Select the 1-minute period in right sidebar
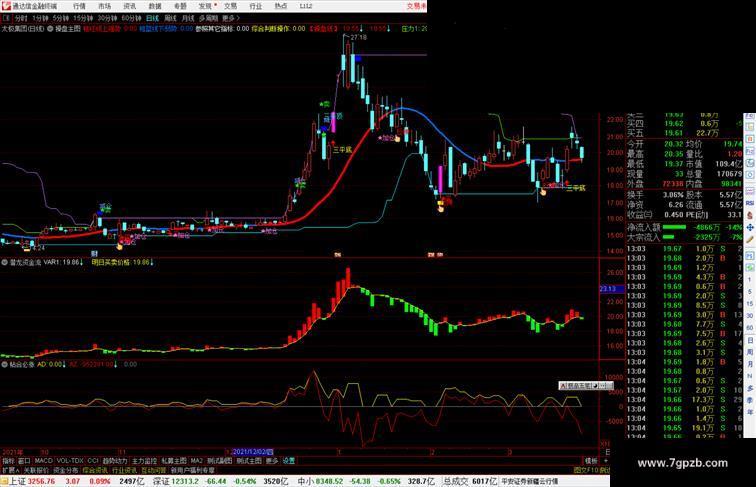This screenshot has height=487, width=756. tap(750, 280)
